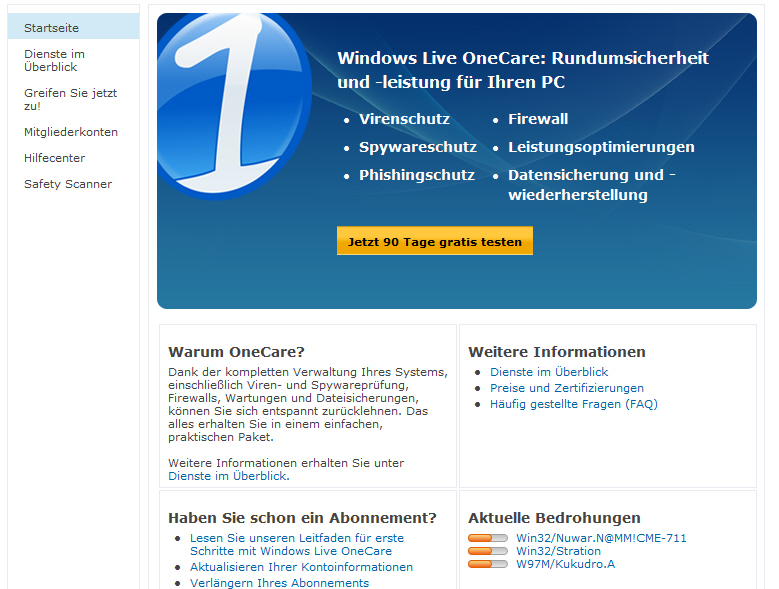Click the Warum OneCare? heading
Screen dimensions: 779x589
(x=236, y=352)
